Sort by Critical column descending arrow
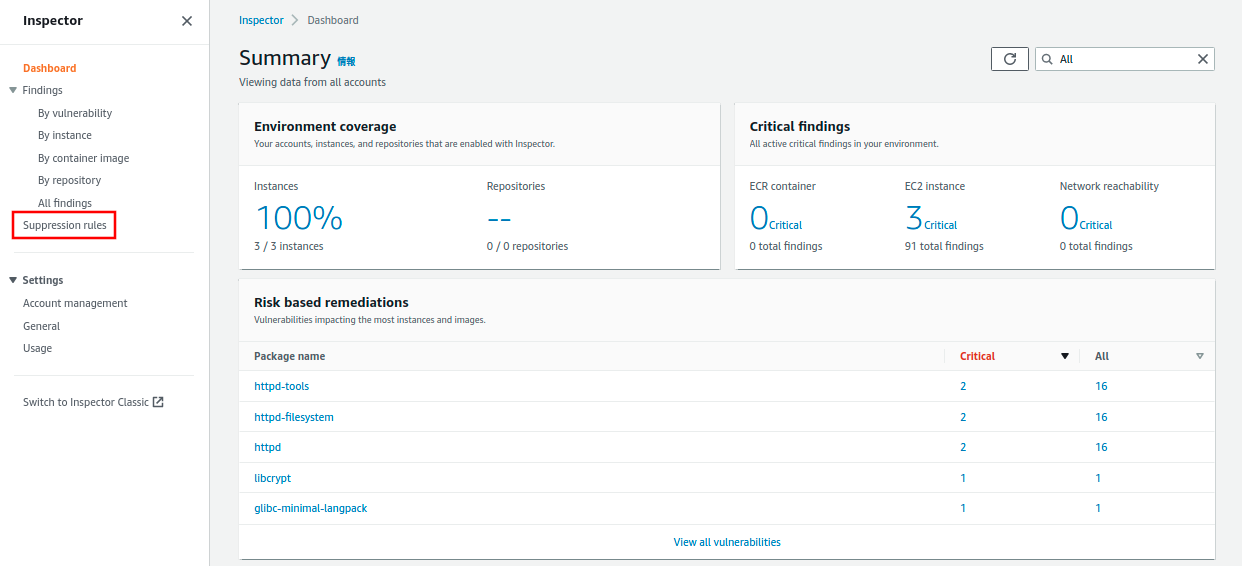This screenshot has height=566, width=1242. (1065, 356)
